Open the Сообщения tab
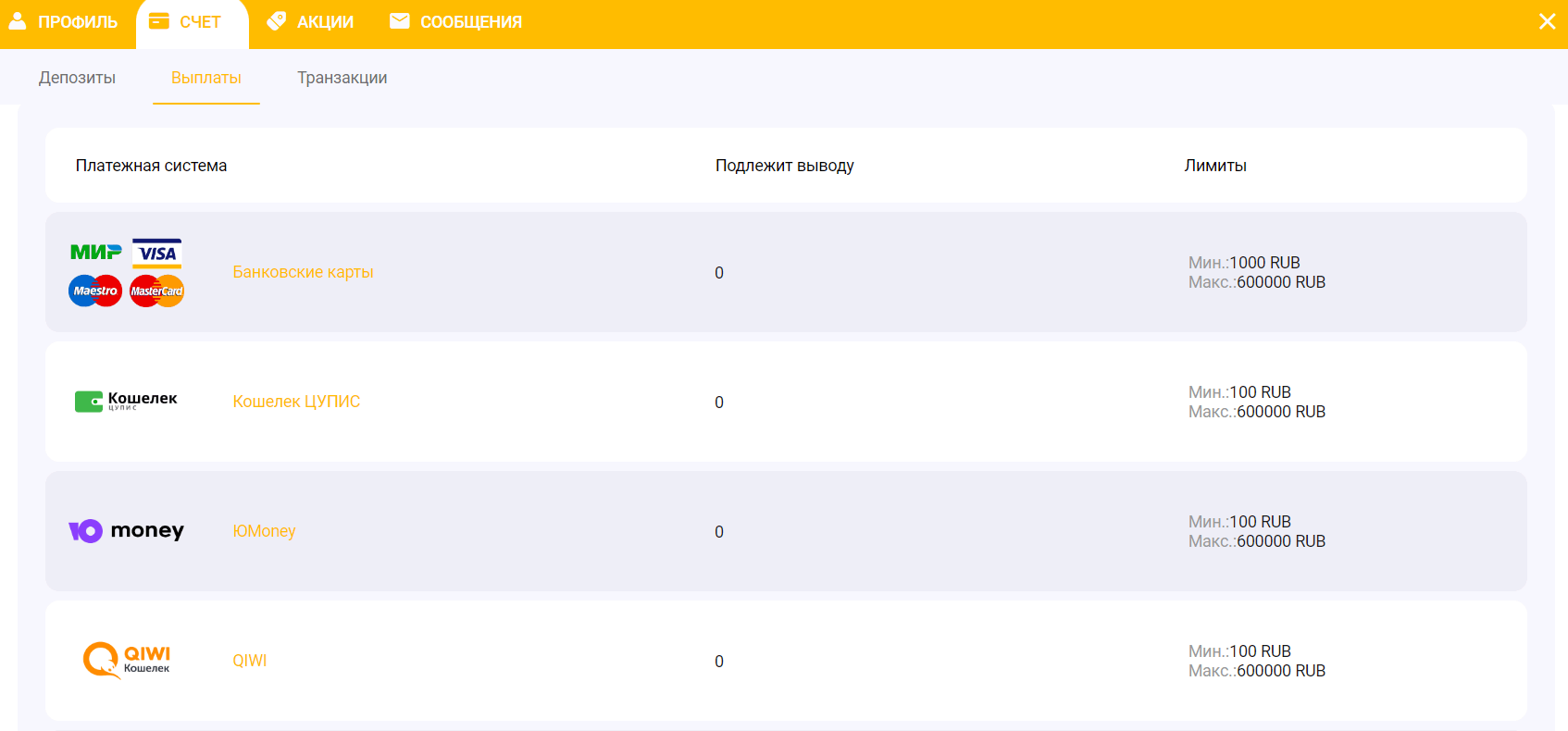 point(455,21)
